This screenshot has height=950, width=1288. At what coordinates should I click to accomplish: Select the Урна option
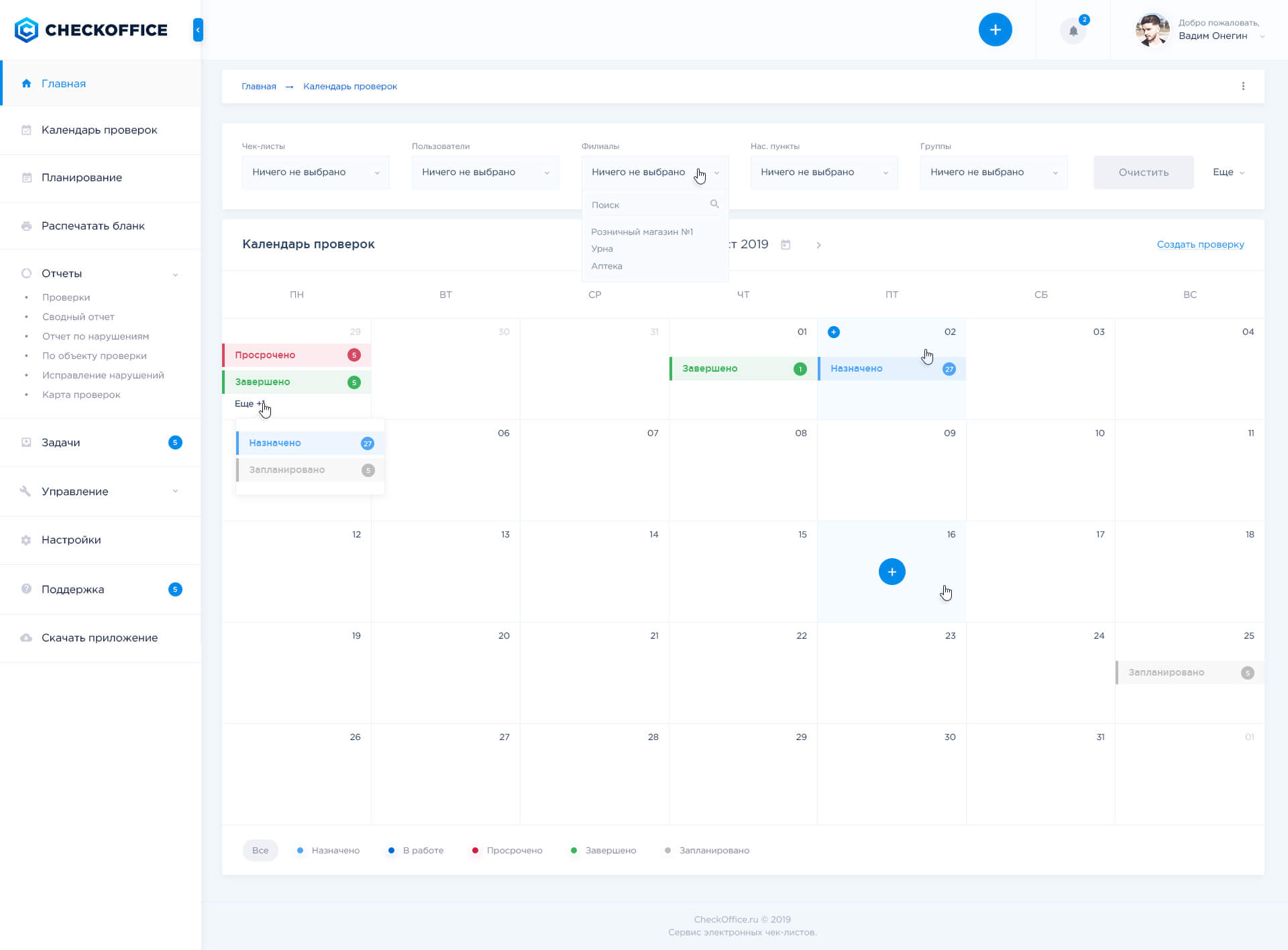click(x=602, y=248)
